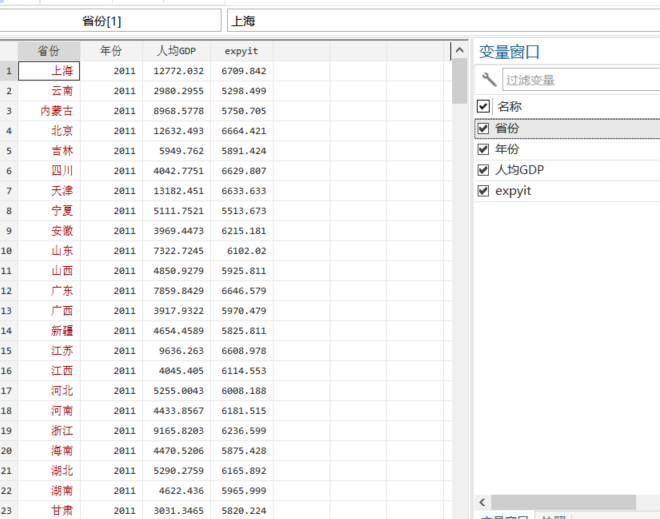Select the 宁夏 province cell

pos(49,211)
